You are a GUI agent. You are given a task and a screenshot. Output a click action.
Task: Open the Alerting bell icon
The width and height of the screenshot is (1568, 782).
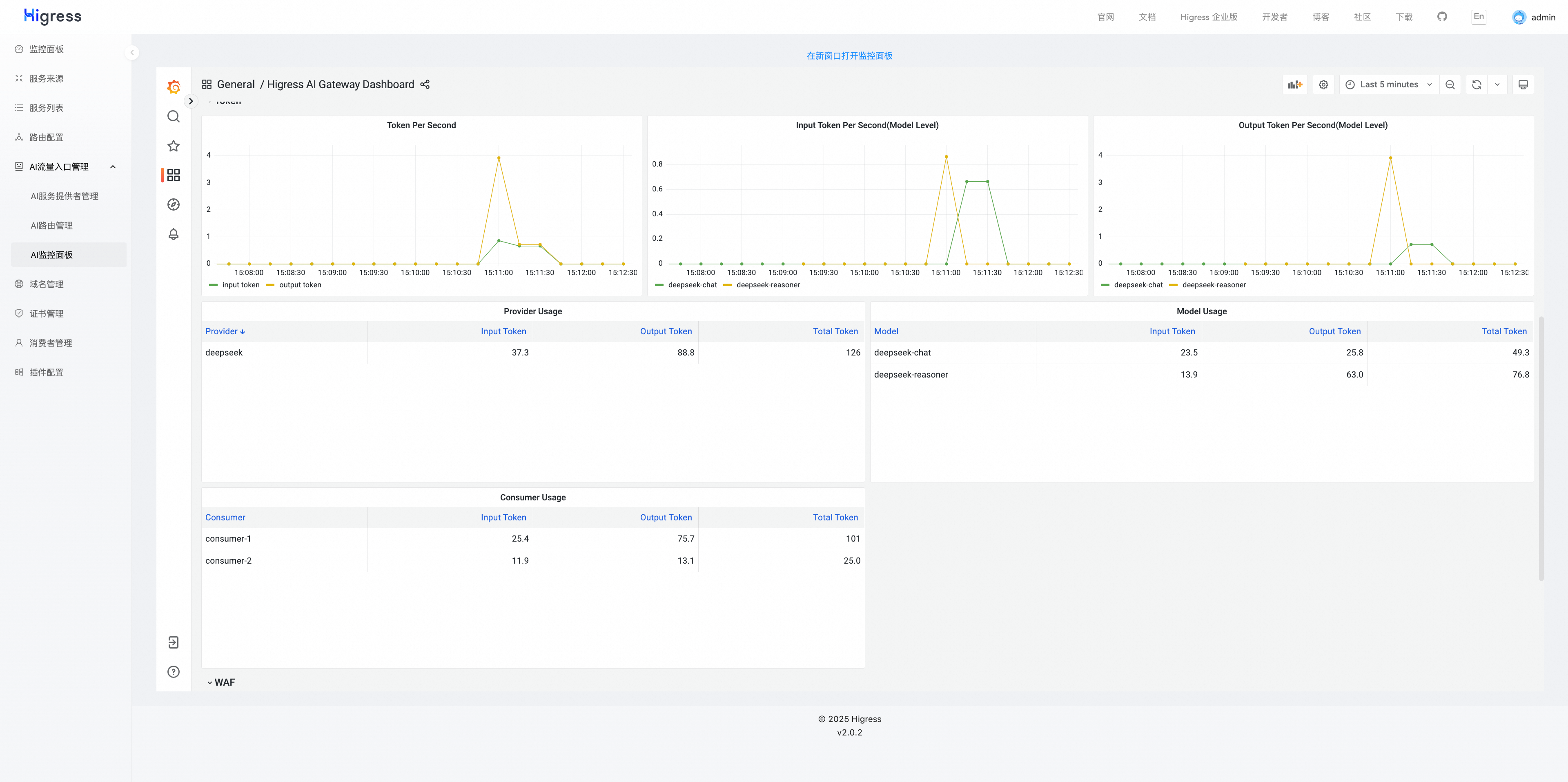(x=174, y=234)
